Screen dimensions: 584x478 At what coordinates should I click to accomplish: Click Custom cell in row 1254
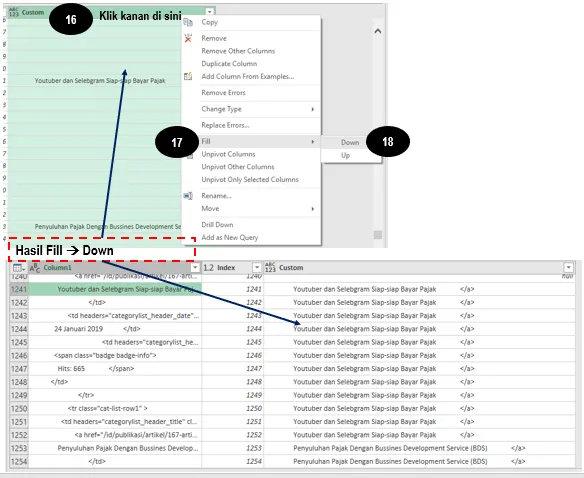coord(419,462)
